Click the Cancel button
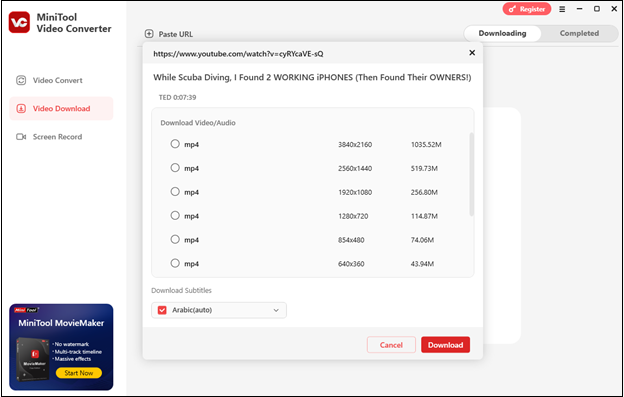The height and width of the screenshot is (397, 624). [x=391, y=345]
